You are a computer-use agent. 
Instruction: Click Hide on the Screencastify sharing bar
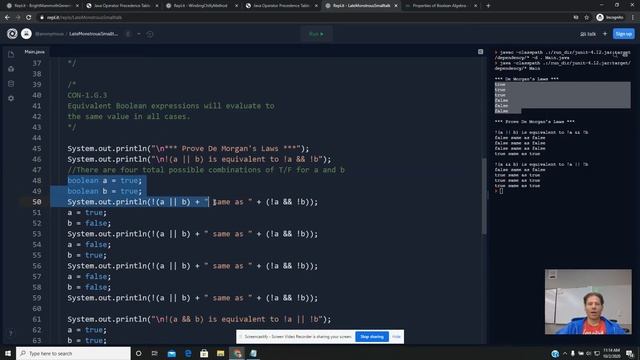click(x=396, y=337)
